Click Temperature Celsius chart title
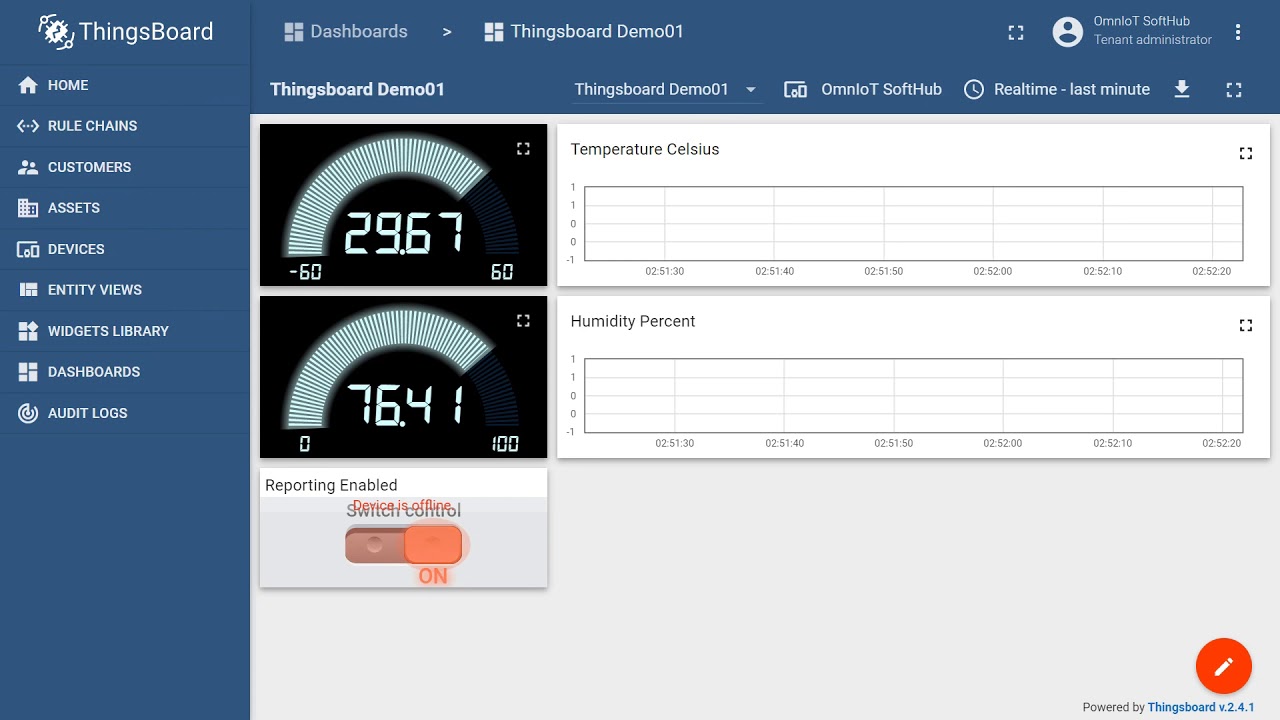Screen dimensions: 1280x720 click(645, 149)
